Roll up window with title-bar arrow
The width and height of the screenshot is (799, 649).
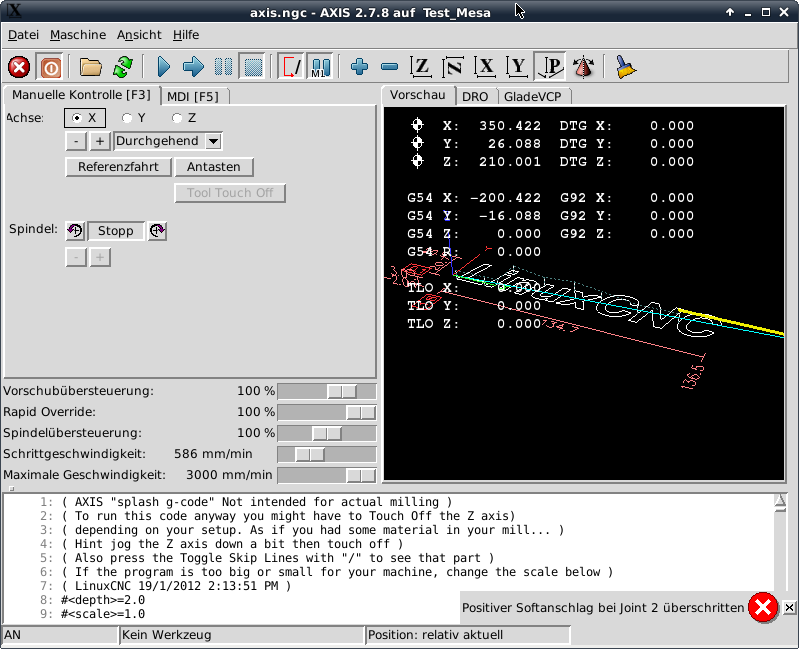pyautogui.click(x=730, y=12)
